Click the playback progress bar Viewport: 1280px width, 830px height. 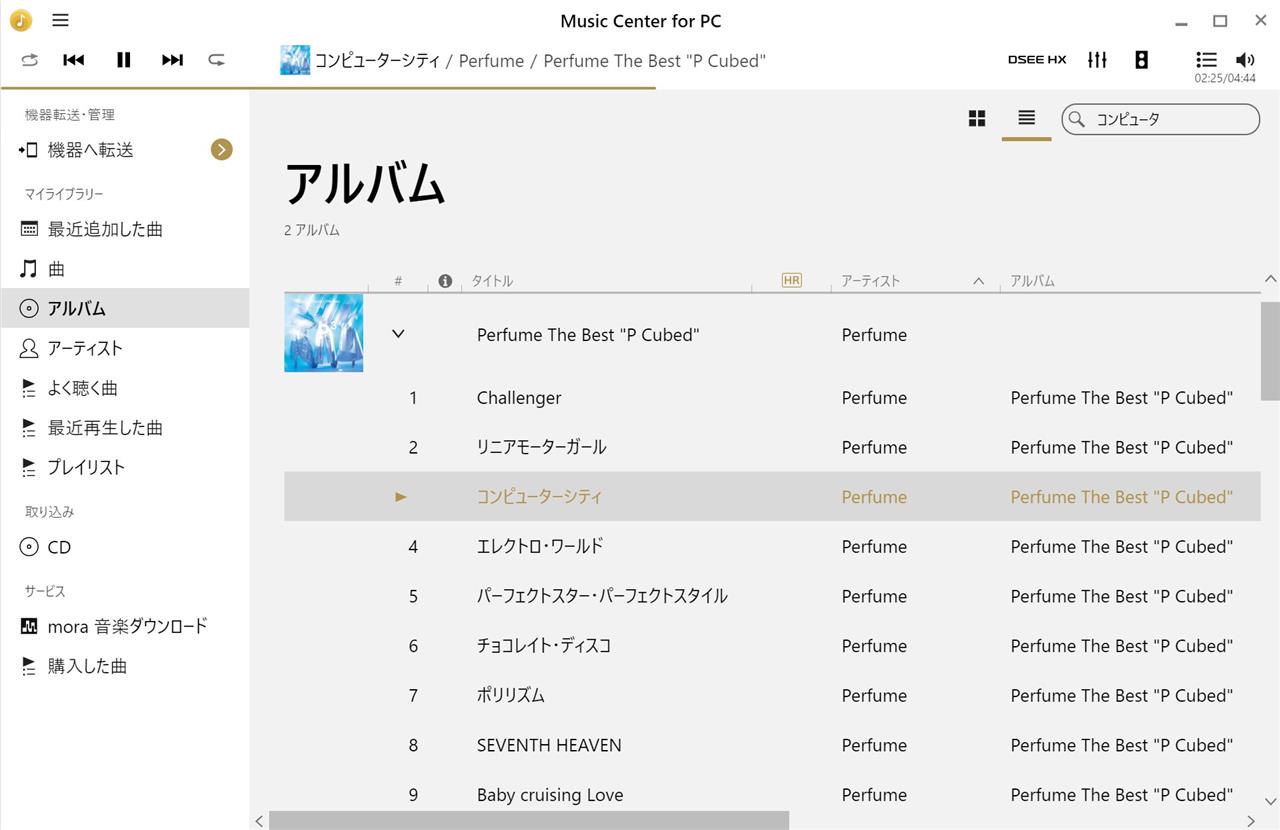tap(640, 88)
